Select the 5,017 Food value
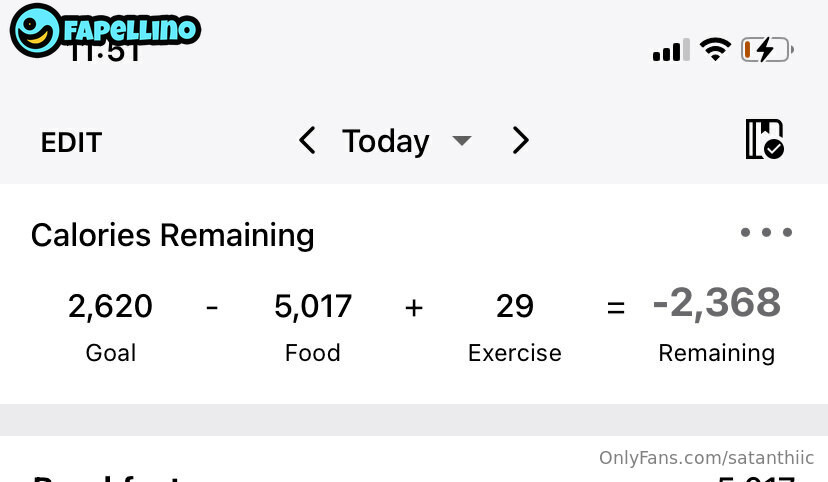Image resolution: width=828 pixels, height=482 pixels. point(313,305)
